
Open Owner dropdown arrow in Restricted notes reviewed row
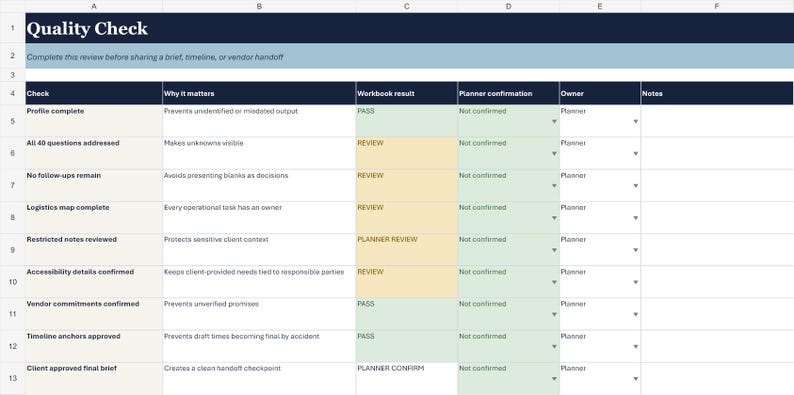[x=636, y=250]
